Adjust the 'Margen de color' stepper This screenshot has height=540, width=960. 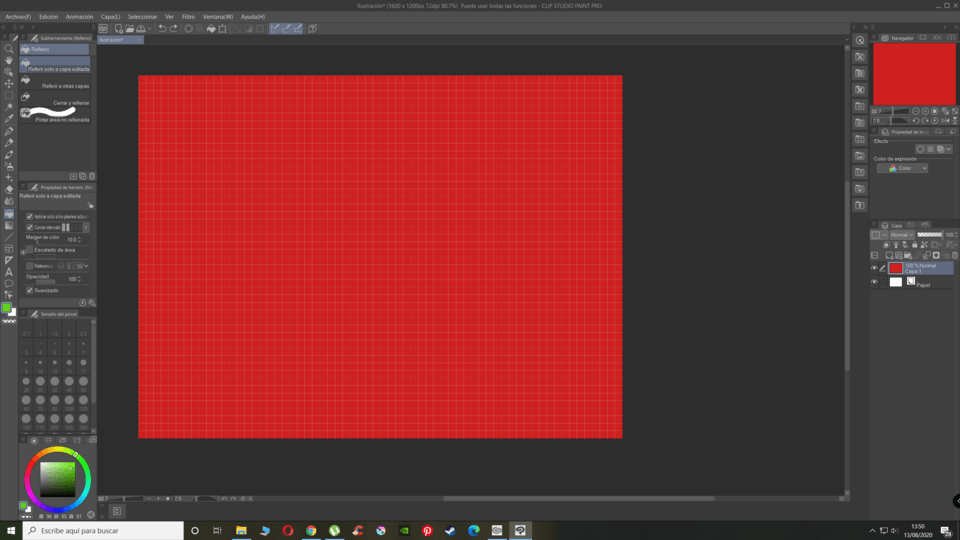[79, 240]
